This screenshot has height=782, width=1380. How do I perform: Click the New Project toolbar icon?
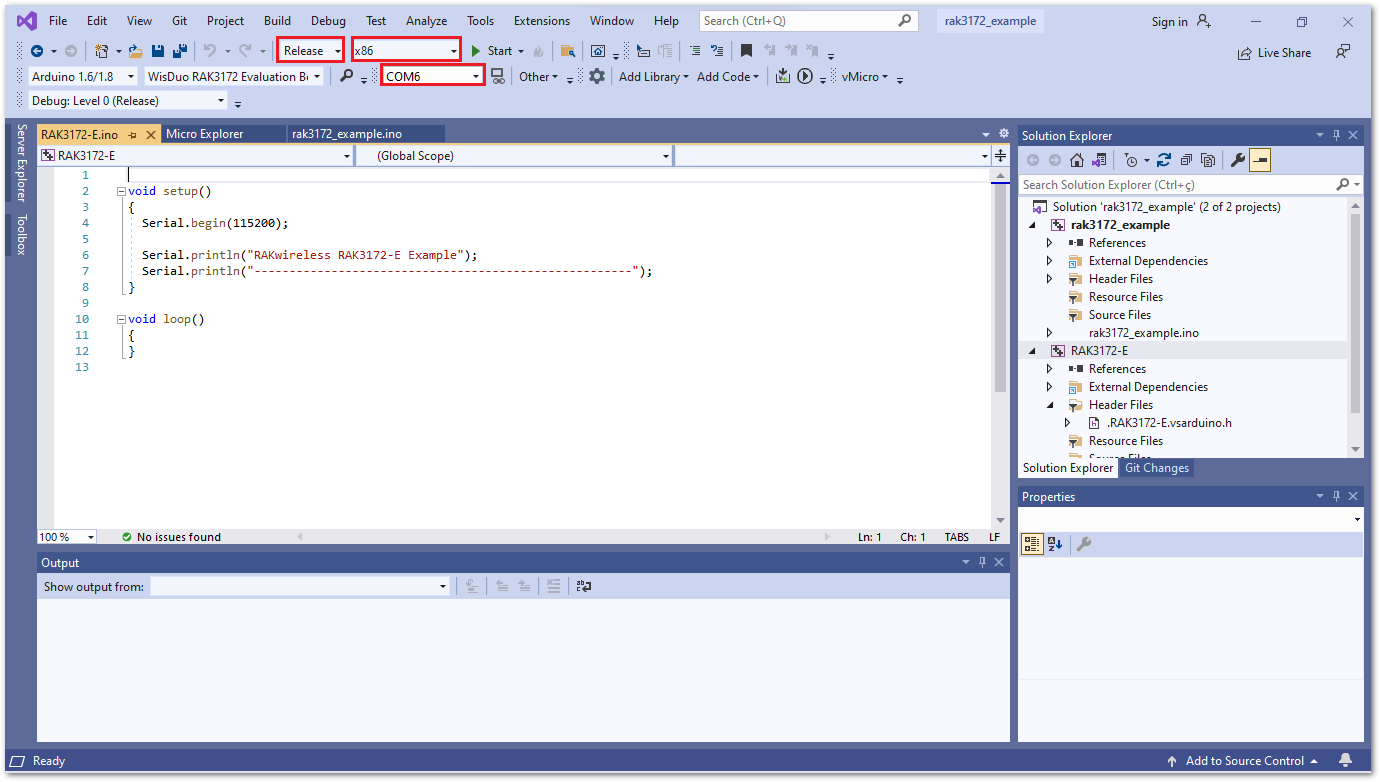pyautogui.click(x=101, y=51)
